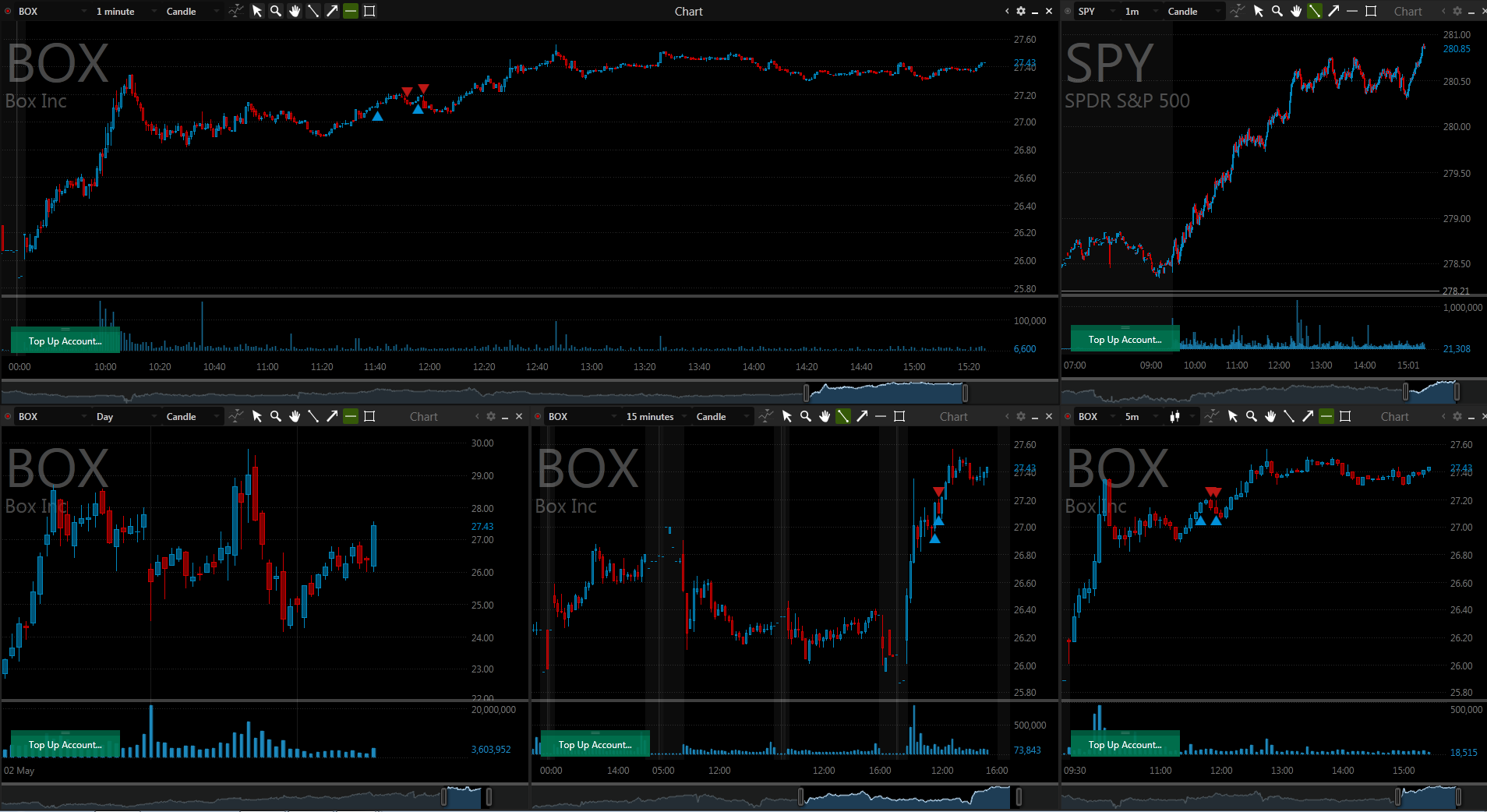Toggle red link indicator on BOX Day chart
Viewport: 1487px width, 812px height.
(8, 416)
